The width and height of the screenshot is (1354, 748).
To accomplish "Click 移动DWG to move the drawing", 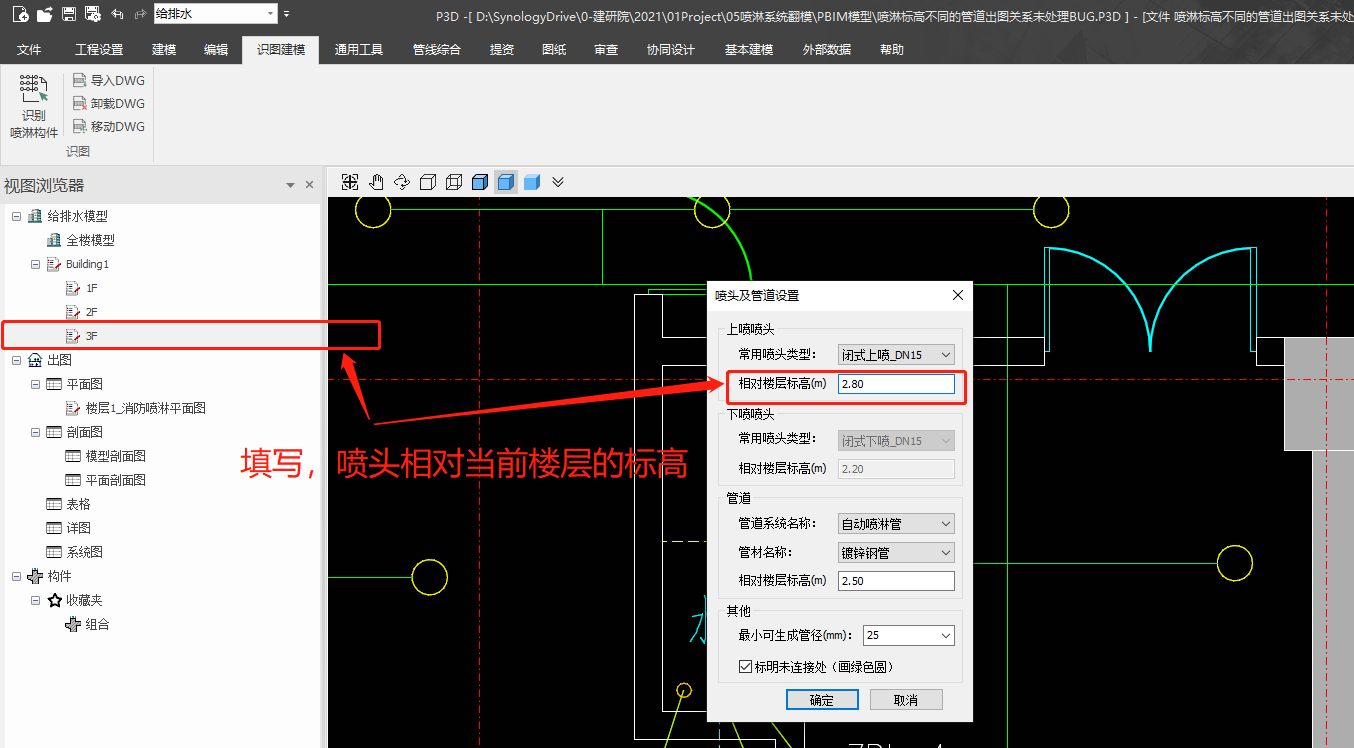I will (109, 127).
